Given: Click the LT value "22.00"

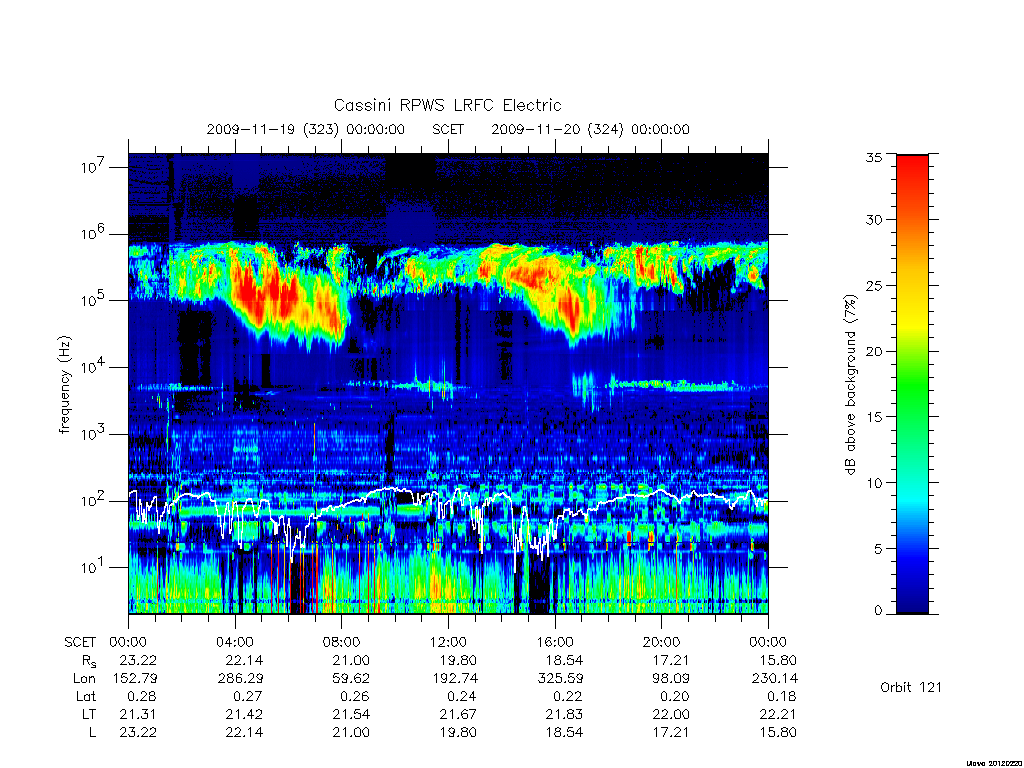Looking at the screenshot, I should [x=670, y=714].
